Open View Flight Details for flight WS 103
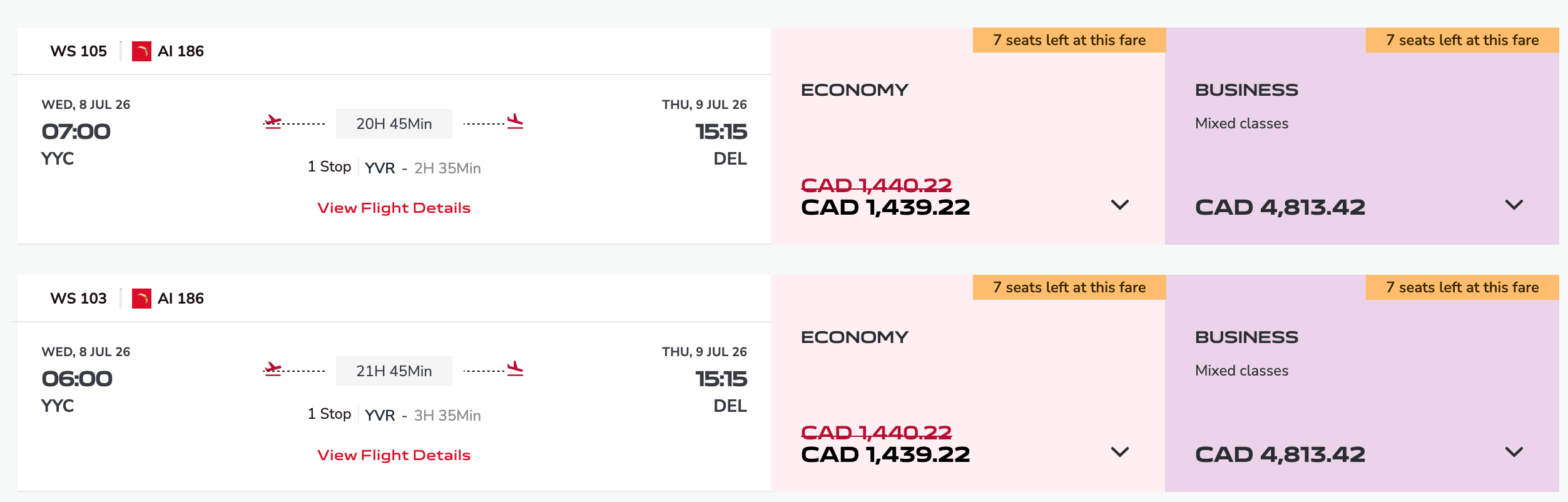This screenshot has height=502, width=1568. tap(394, 454)
